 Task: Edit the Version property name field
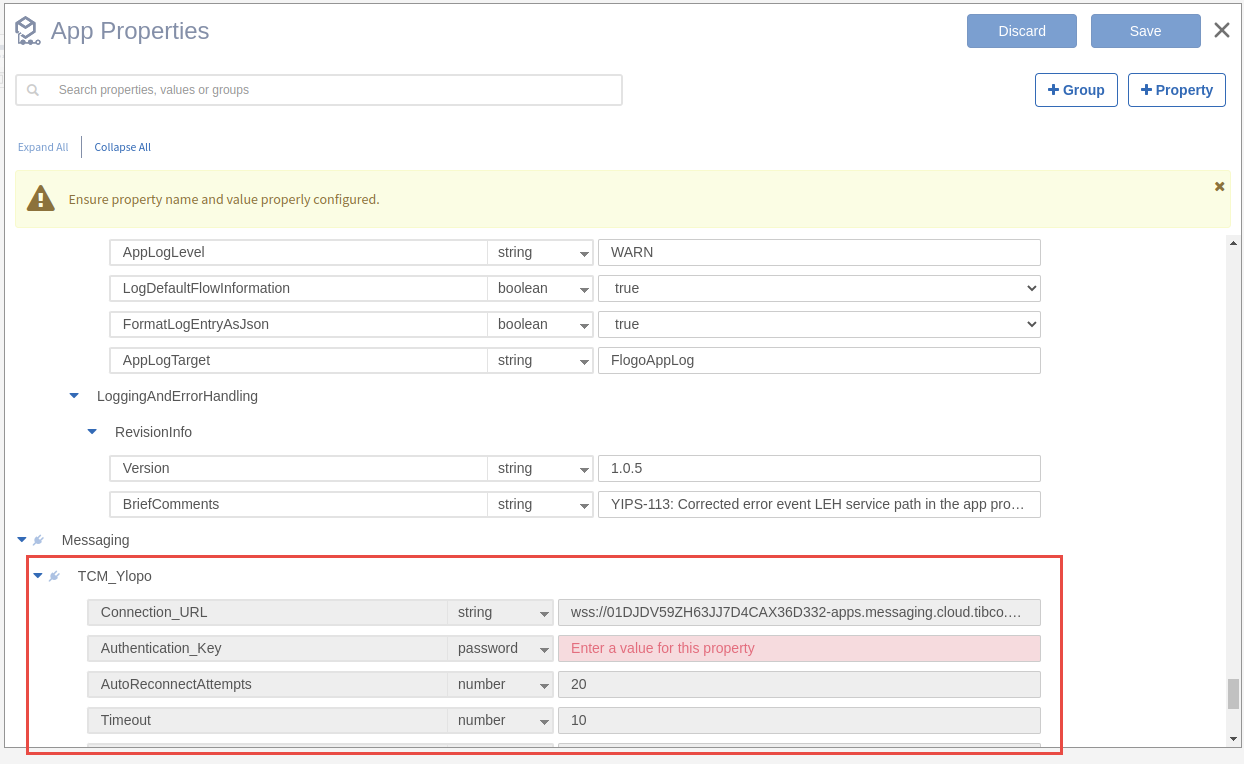point(298,468)
